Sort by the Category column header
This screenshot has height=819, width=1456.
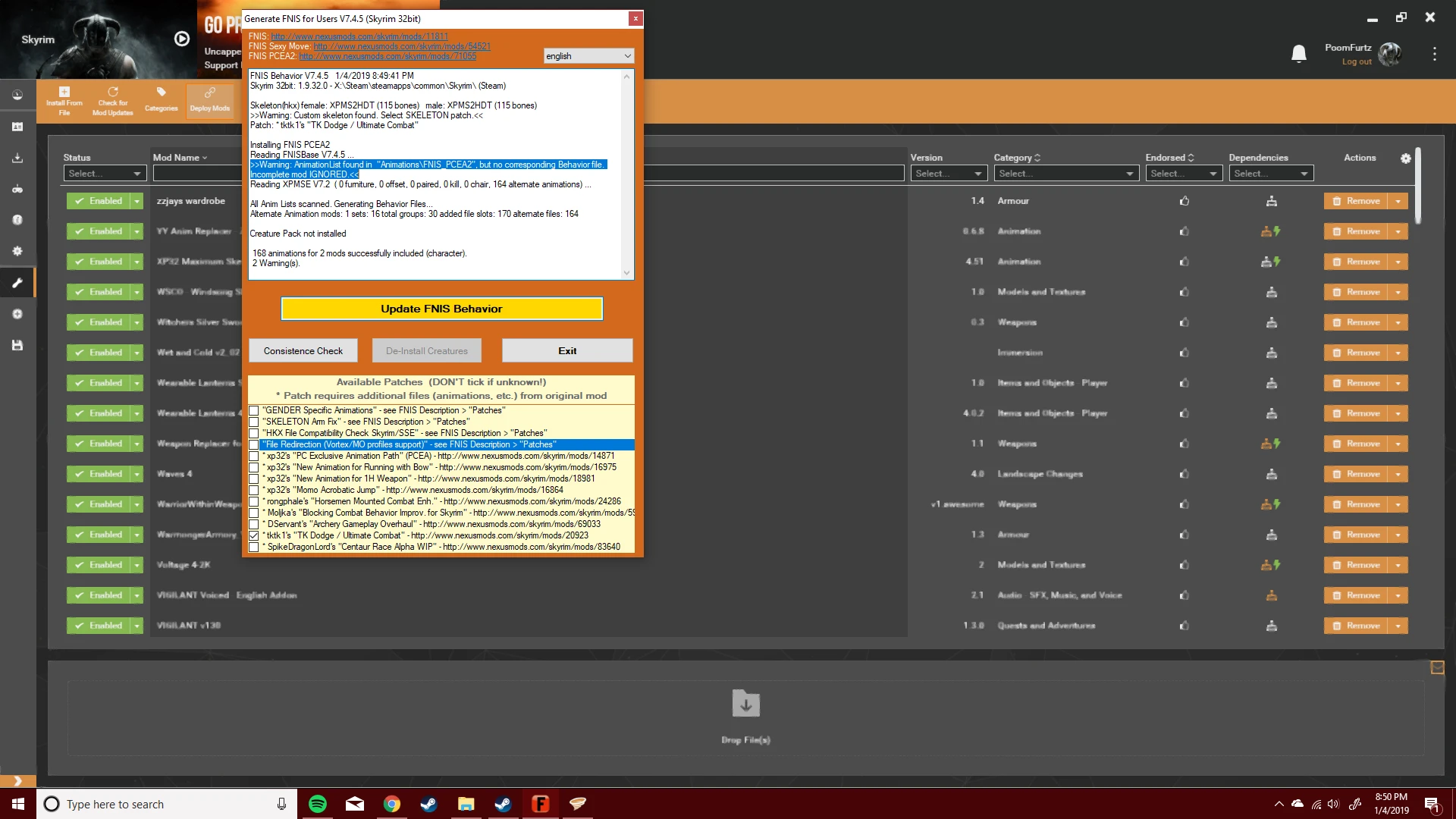(1017, 158)
